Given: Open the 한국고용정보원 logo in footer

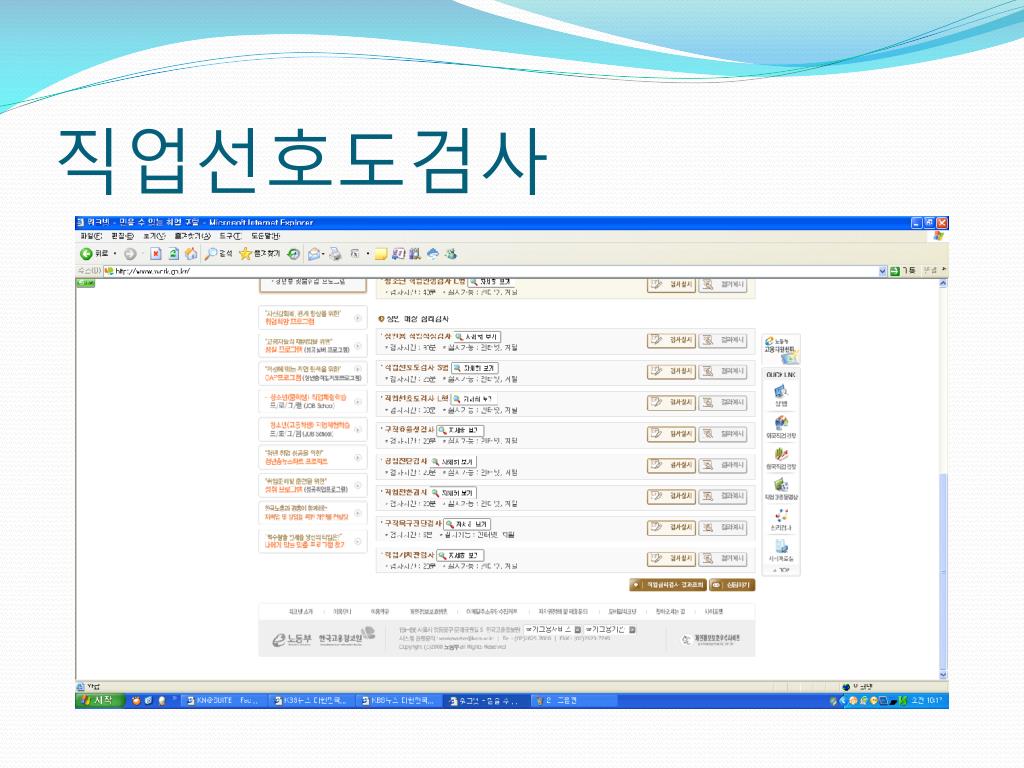Looking at the screenshot, I should [346, 636].
